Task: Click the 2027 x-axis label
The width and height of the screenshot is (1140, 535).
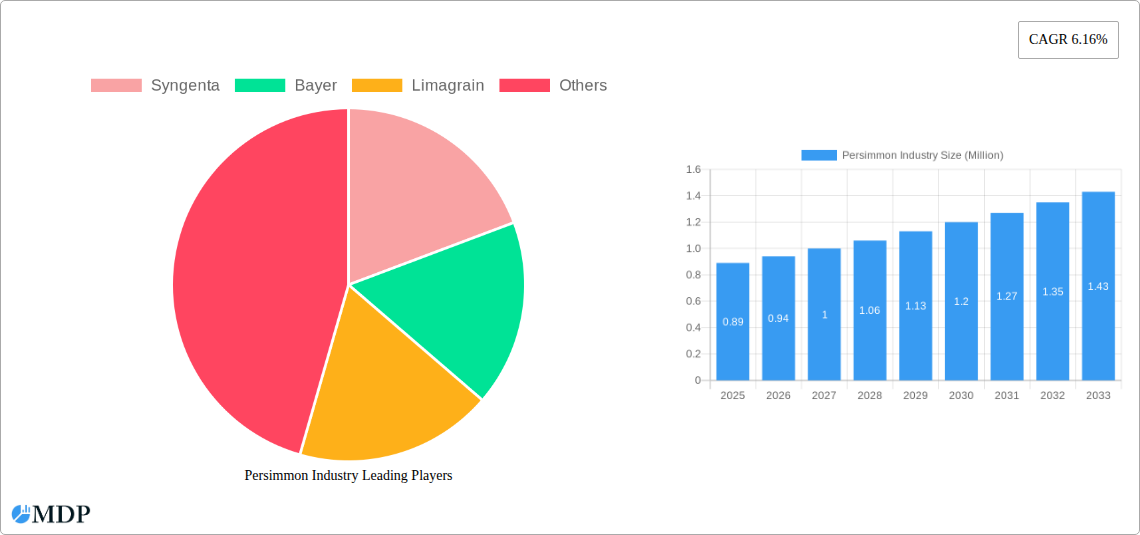Action: tap(824, 395)
